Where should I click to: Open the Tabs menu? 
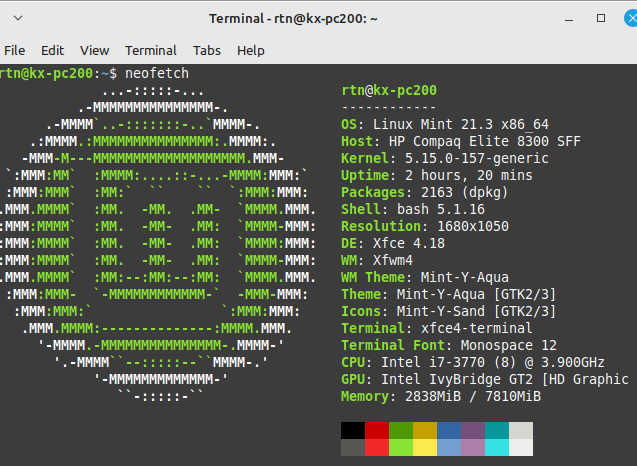207,50
